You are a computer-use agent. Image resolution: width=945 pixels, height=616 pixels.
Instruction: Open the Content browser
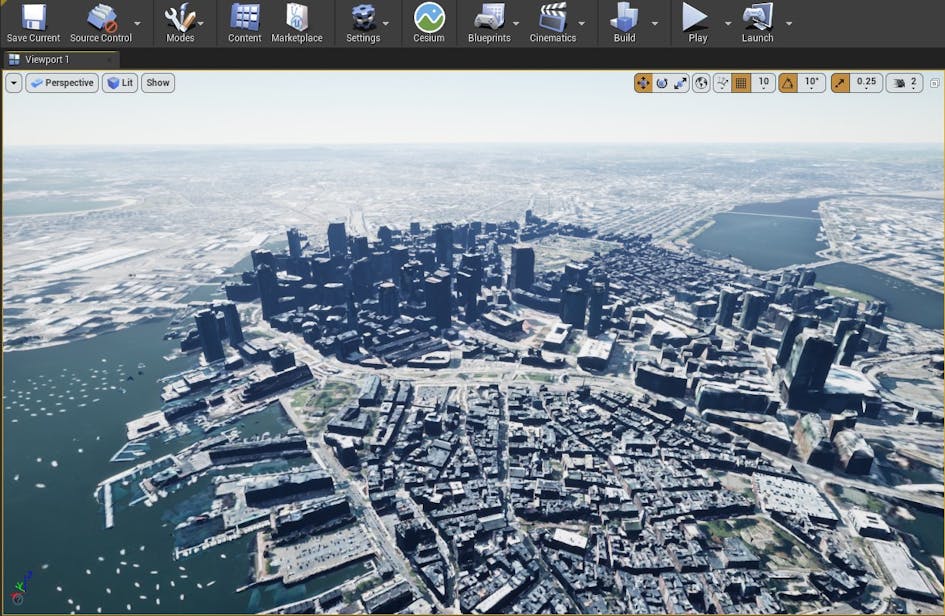pos(243,22)
